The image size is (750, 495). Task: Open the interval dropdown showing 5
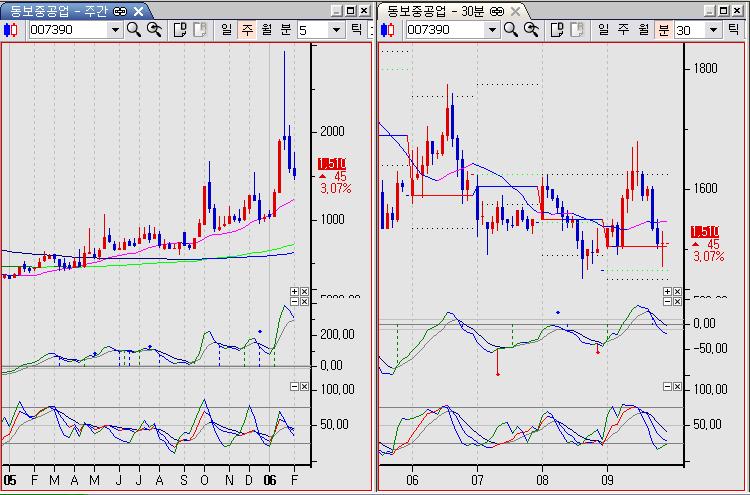(x=336, y=30)
